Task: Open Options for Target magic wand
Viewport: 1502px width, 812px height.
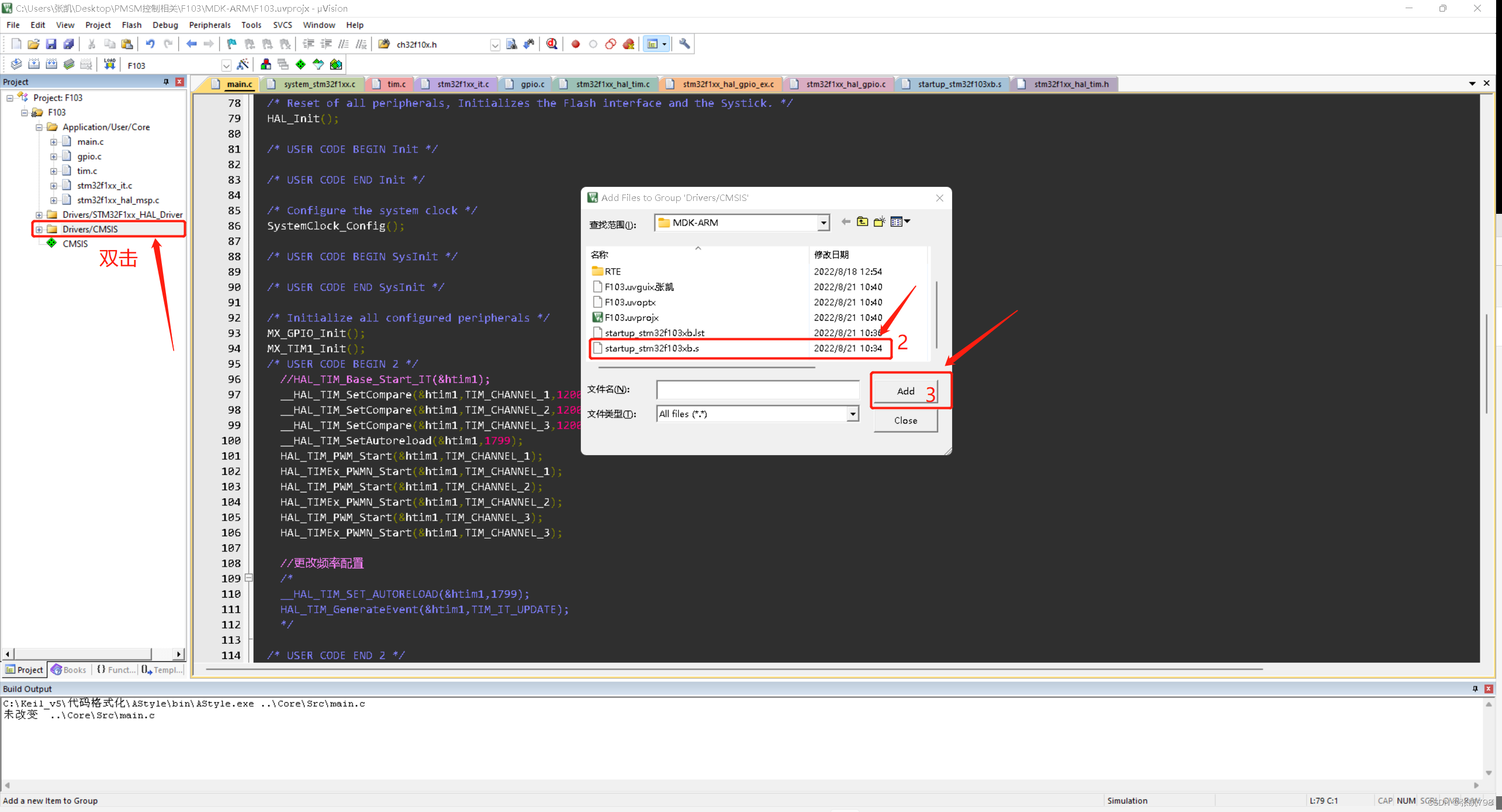Action: click(243, 64)
